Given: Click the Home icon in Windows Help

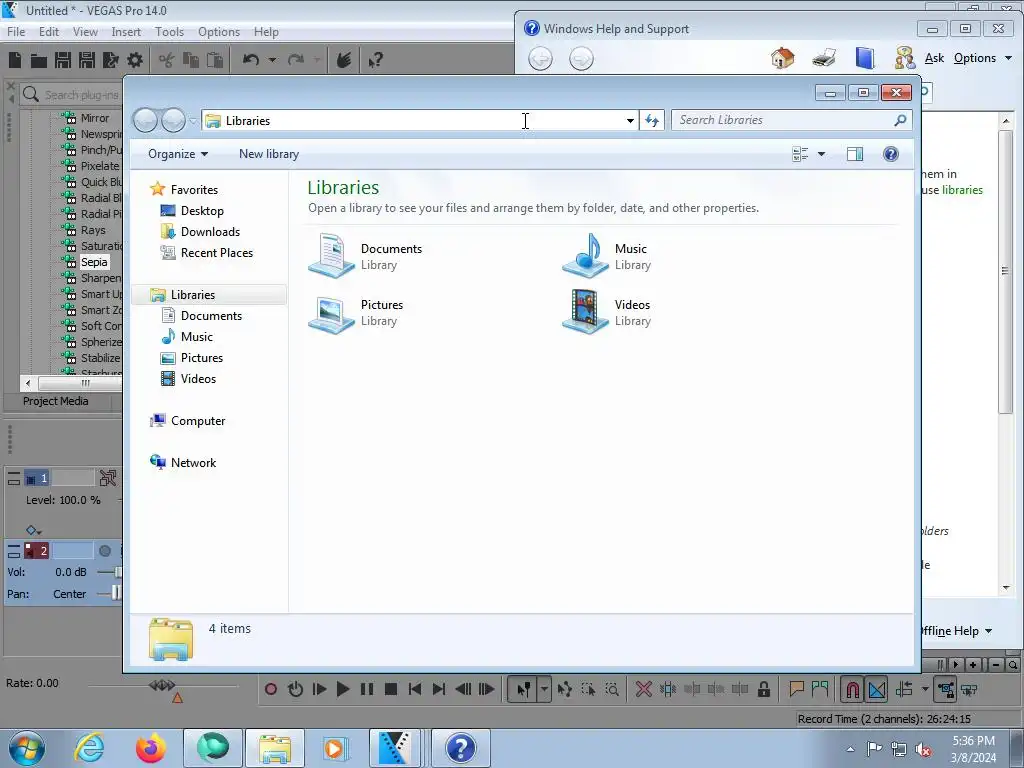Looking at the screenshot, I should [783, 58].
